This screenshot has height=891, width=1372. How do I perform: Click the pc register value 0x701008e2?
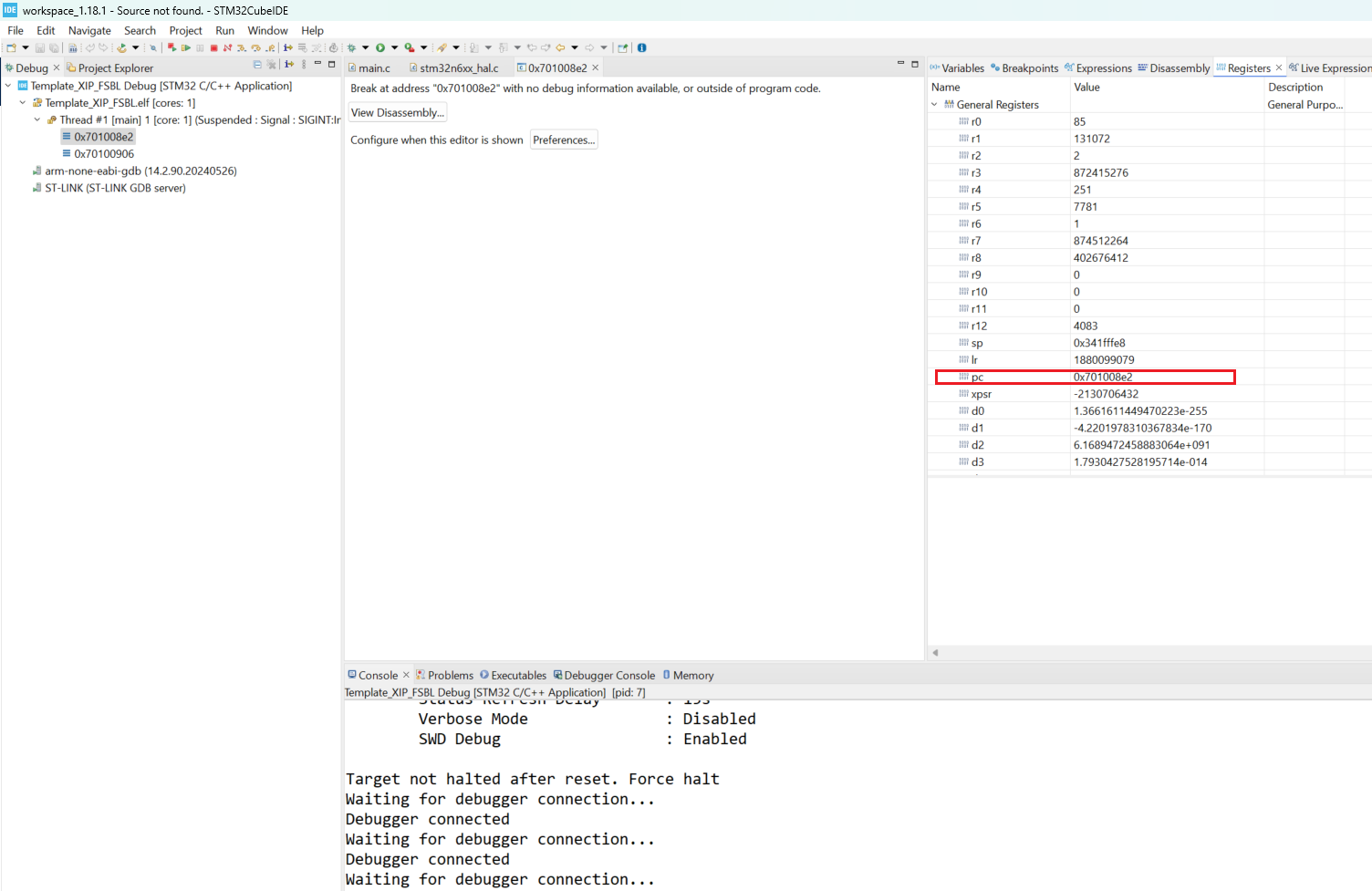(x=1103, y=378)
